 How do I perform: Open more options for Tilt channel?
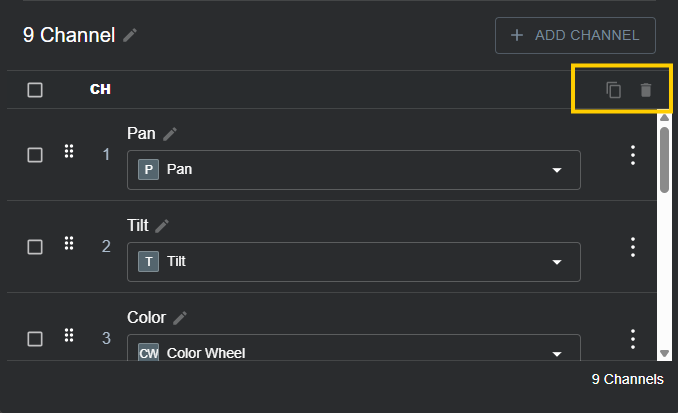pos(632,247)
